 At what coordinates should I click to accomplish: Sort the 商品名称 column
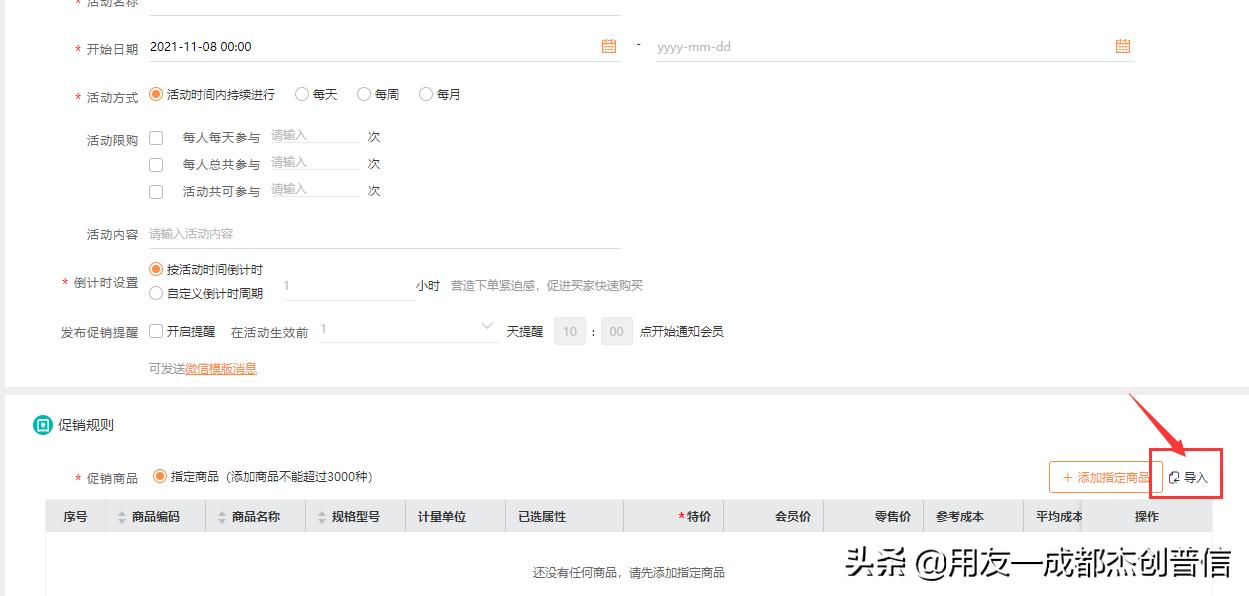coord(221,516)
